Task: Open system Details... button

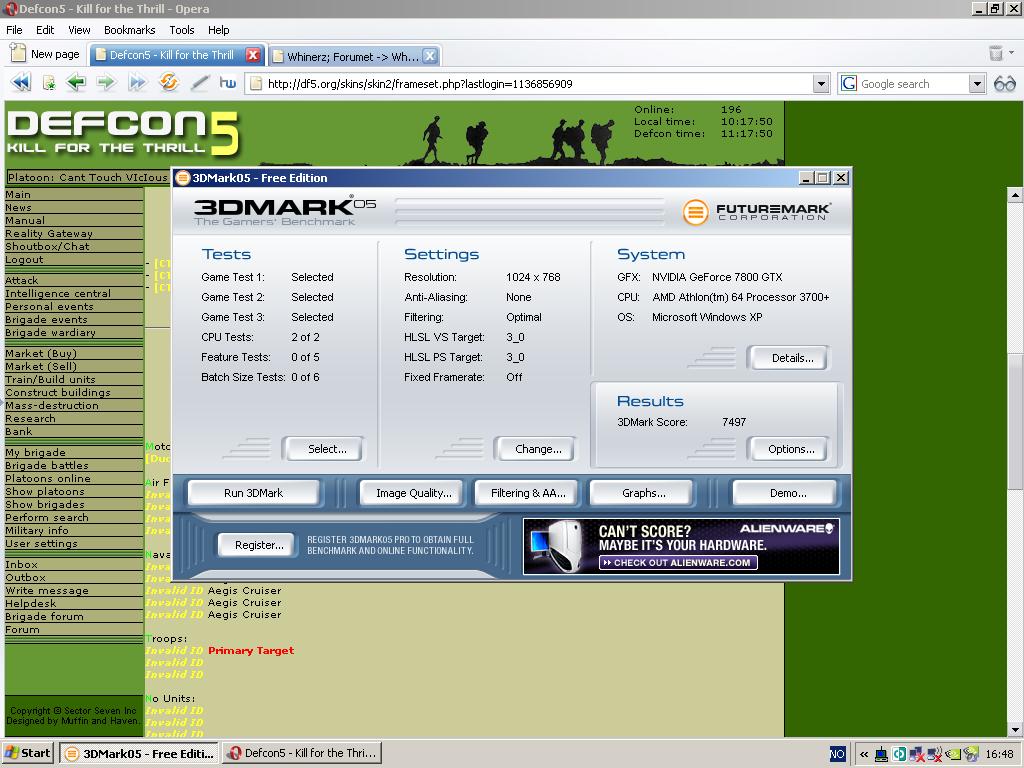Action: tap(790, 358)
